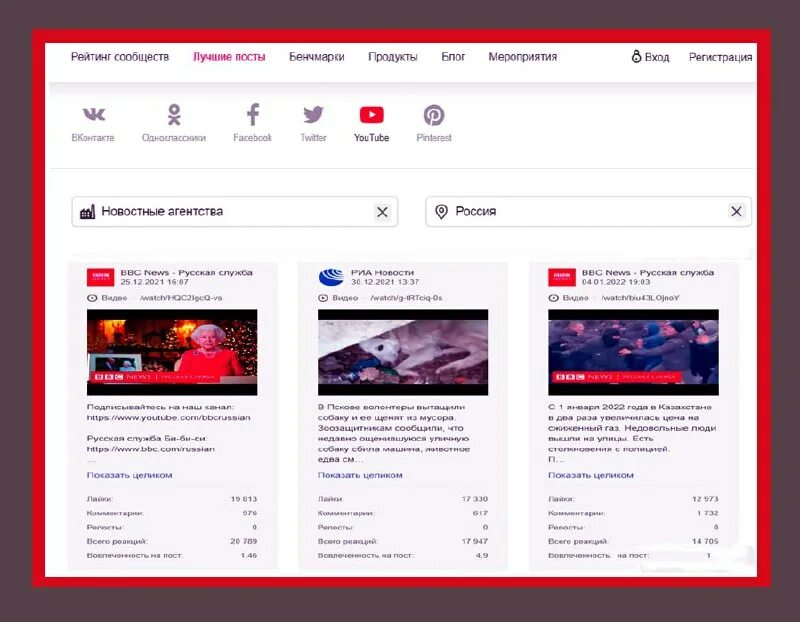Open the Рейтинг сообществ menu item
The image size is (800, 622).
coord(120,57)
